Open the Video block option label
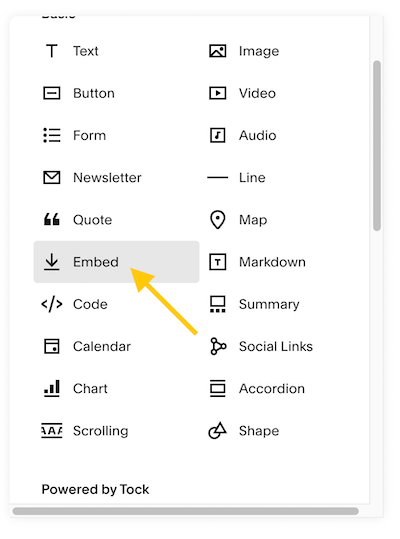The width and height of the screenshot is (400, 539). [257, 93]
